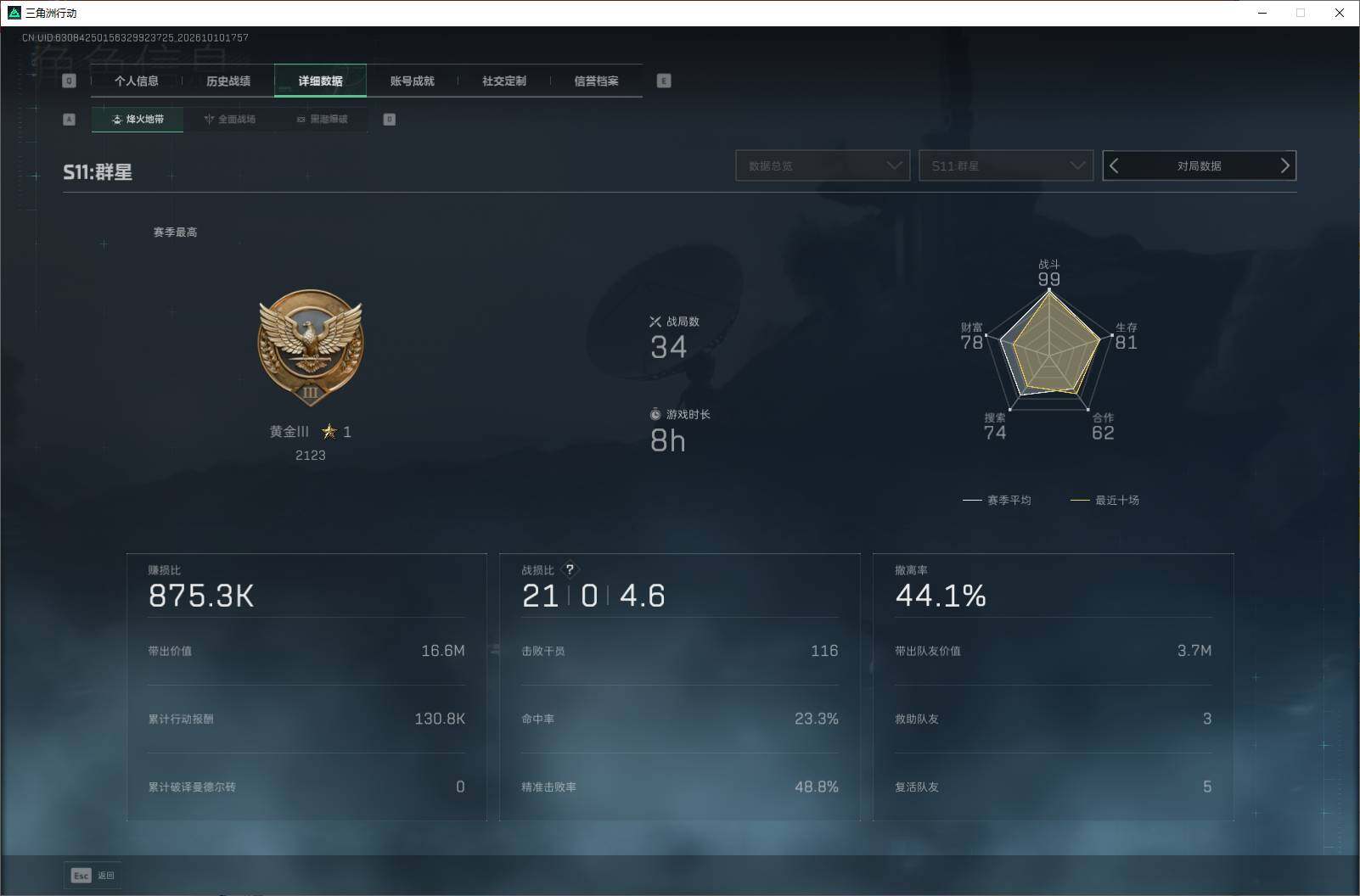Switch to the third mode sub-tab (黑鹰…)
The width and height of the screenshot is (1360, 896).
322,120
